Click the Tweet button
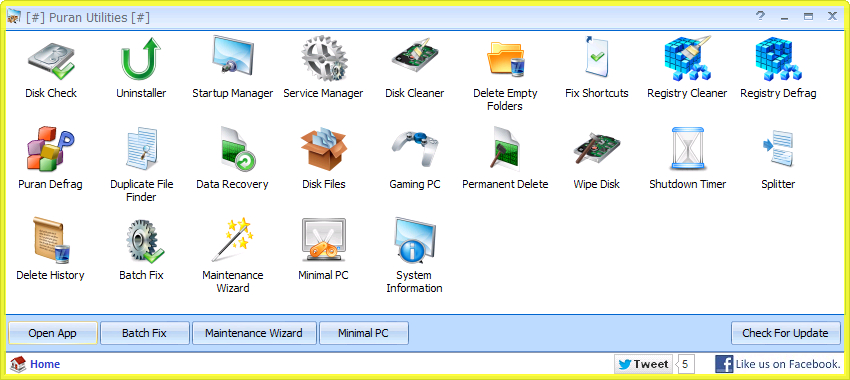The image size is (850, 380). (x=643, y=364)
